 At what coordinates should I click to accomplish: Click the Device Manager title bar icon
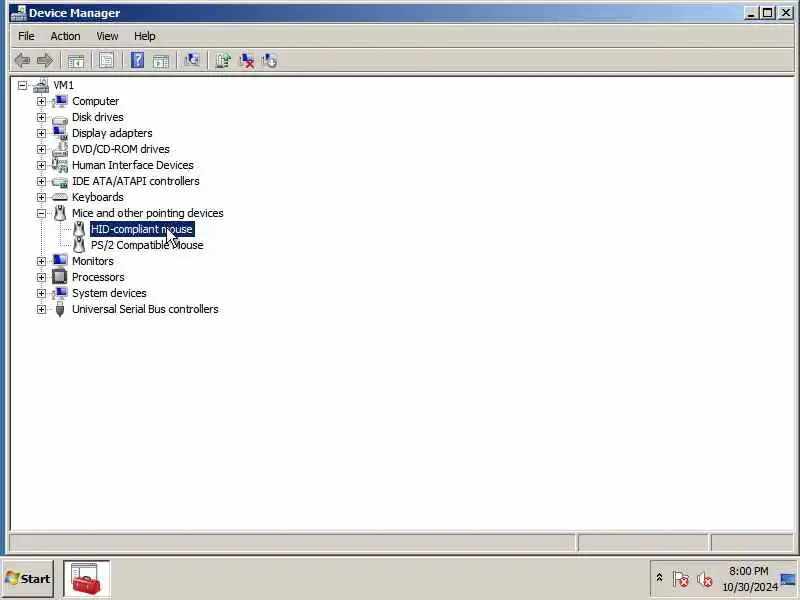tap(18, 13)
